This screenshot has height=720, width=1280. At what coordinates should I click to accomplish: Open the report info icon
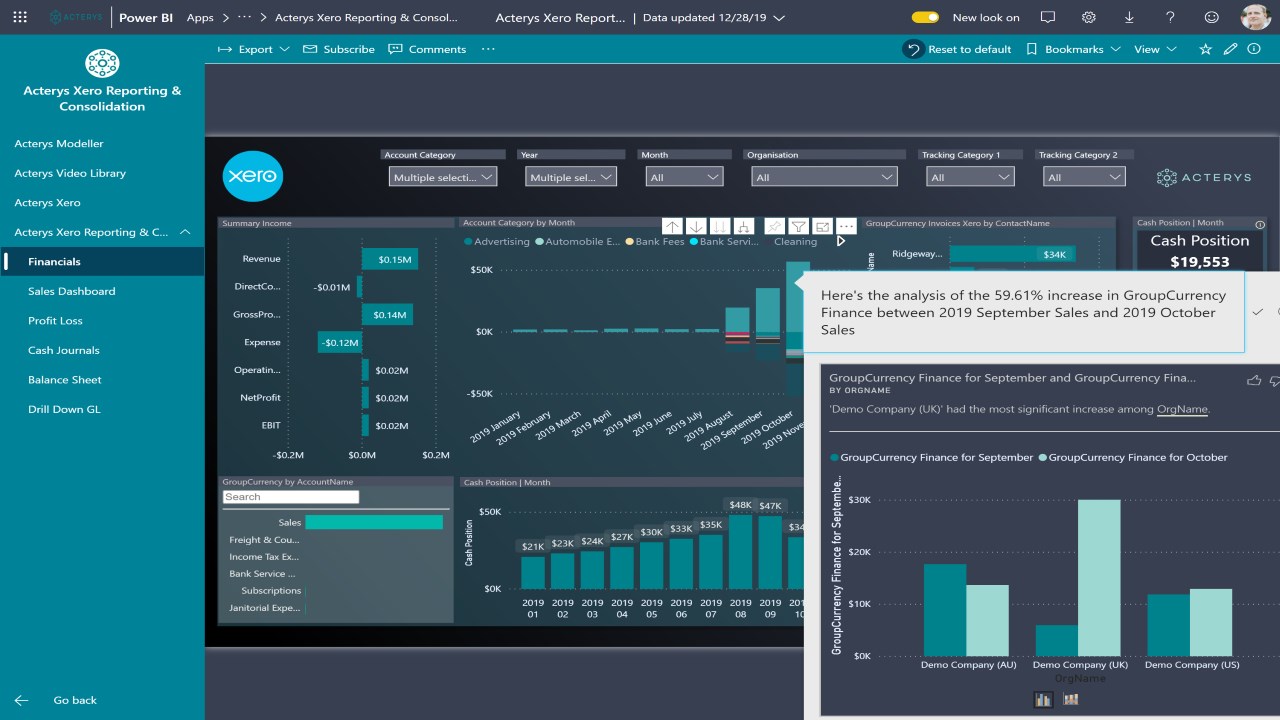tap(1254, 49)
